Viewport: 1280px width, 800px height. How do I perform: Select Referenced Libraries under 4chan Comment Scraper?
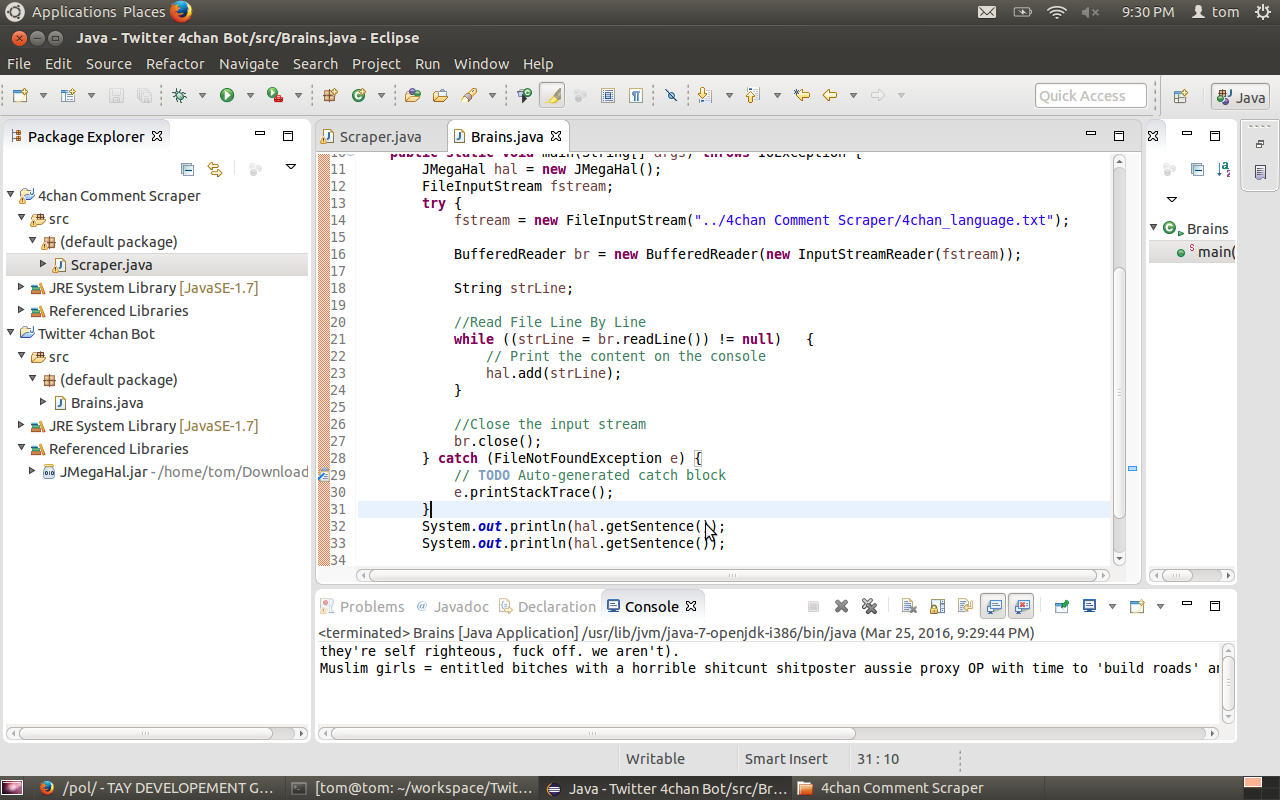[x=118, y=311]
